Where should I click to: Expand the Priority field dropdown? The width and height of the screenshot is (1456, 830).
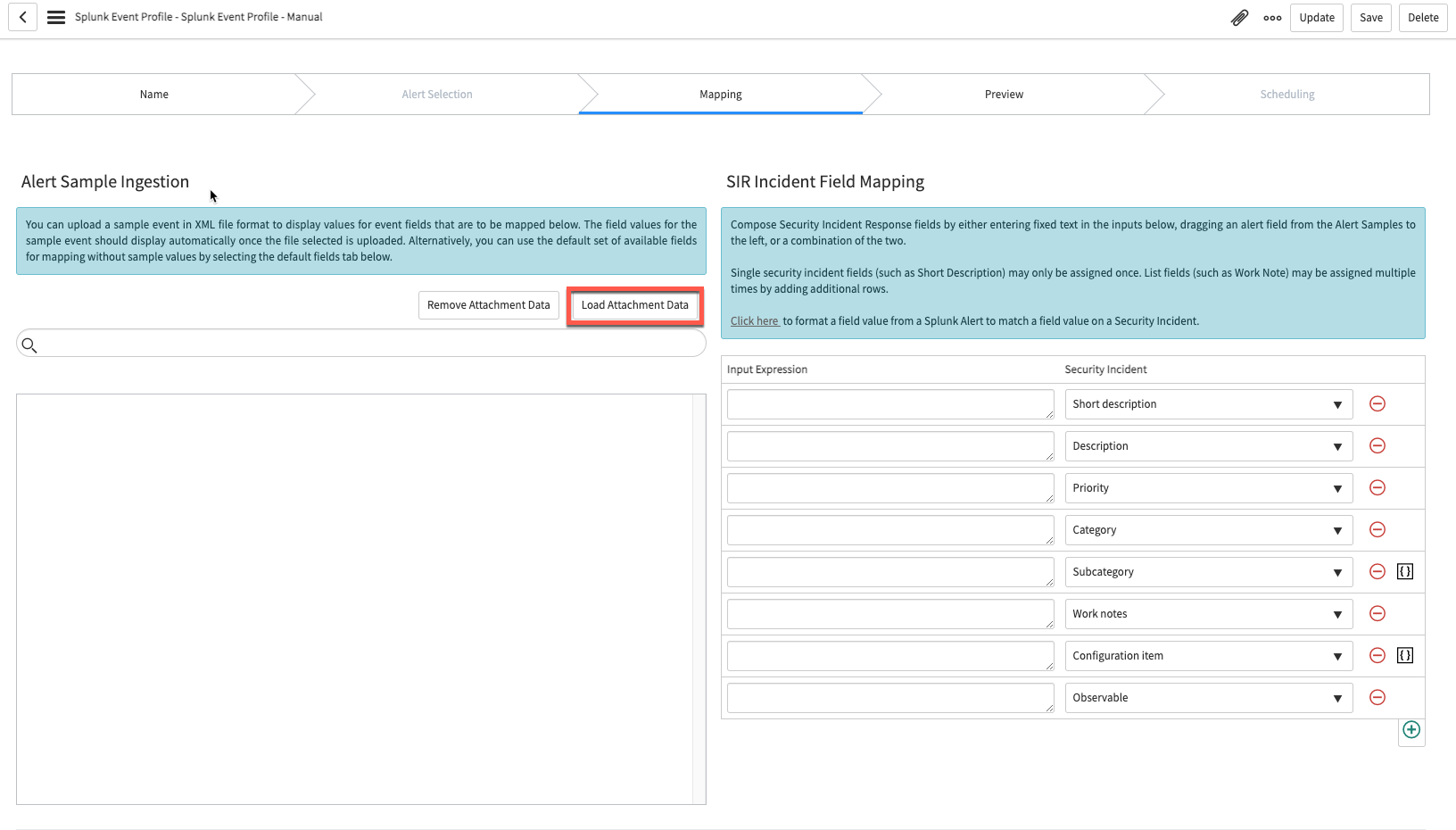click(x=1209, y=488)
